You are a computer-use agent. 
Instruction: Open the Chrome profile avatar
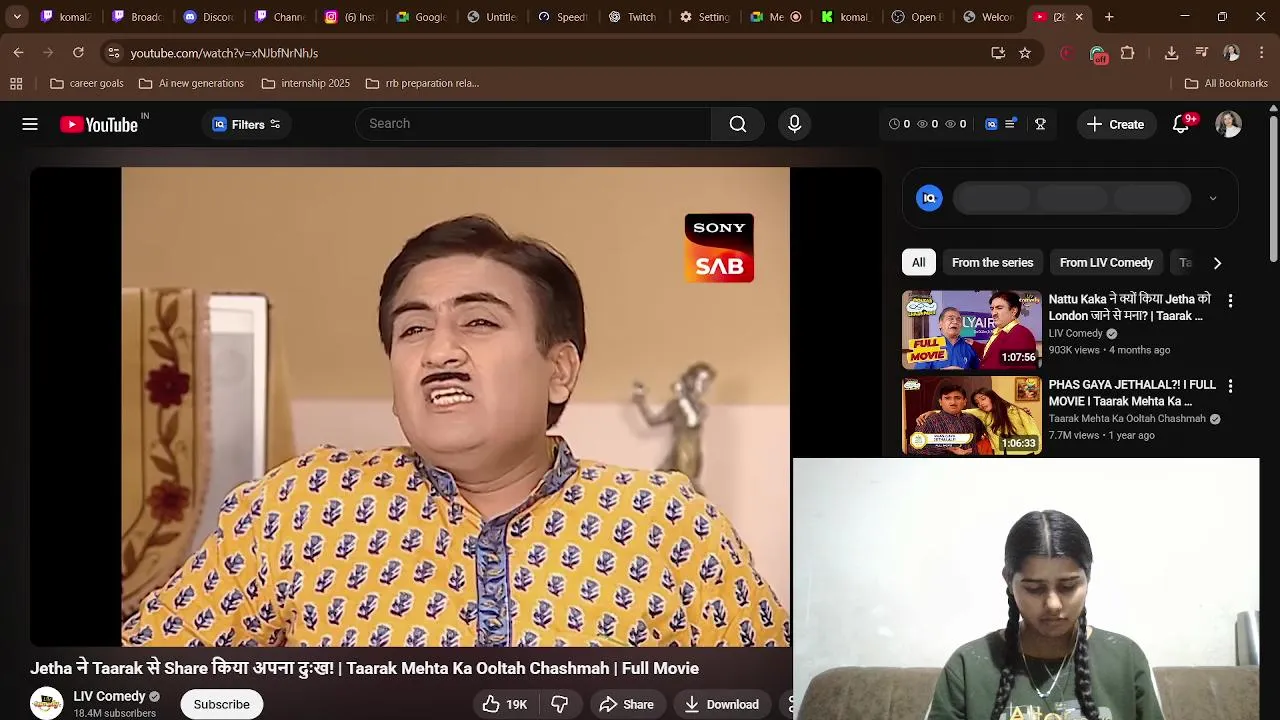tap(1231, 53)
